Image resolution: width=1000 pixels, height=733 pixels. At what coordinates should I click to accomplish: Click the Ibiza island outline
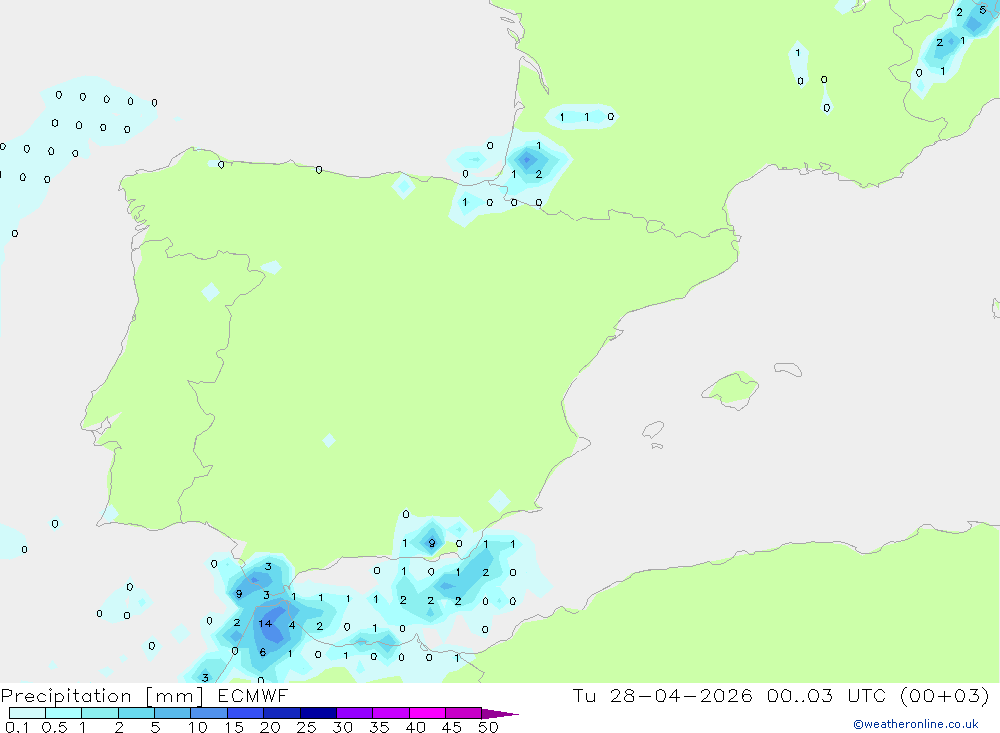(653, 430)
